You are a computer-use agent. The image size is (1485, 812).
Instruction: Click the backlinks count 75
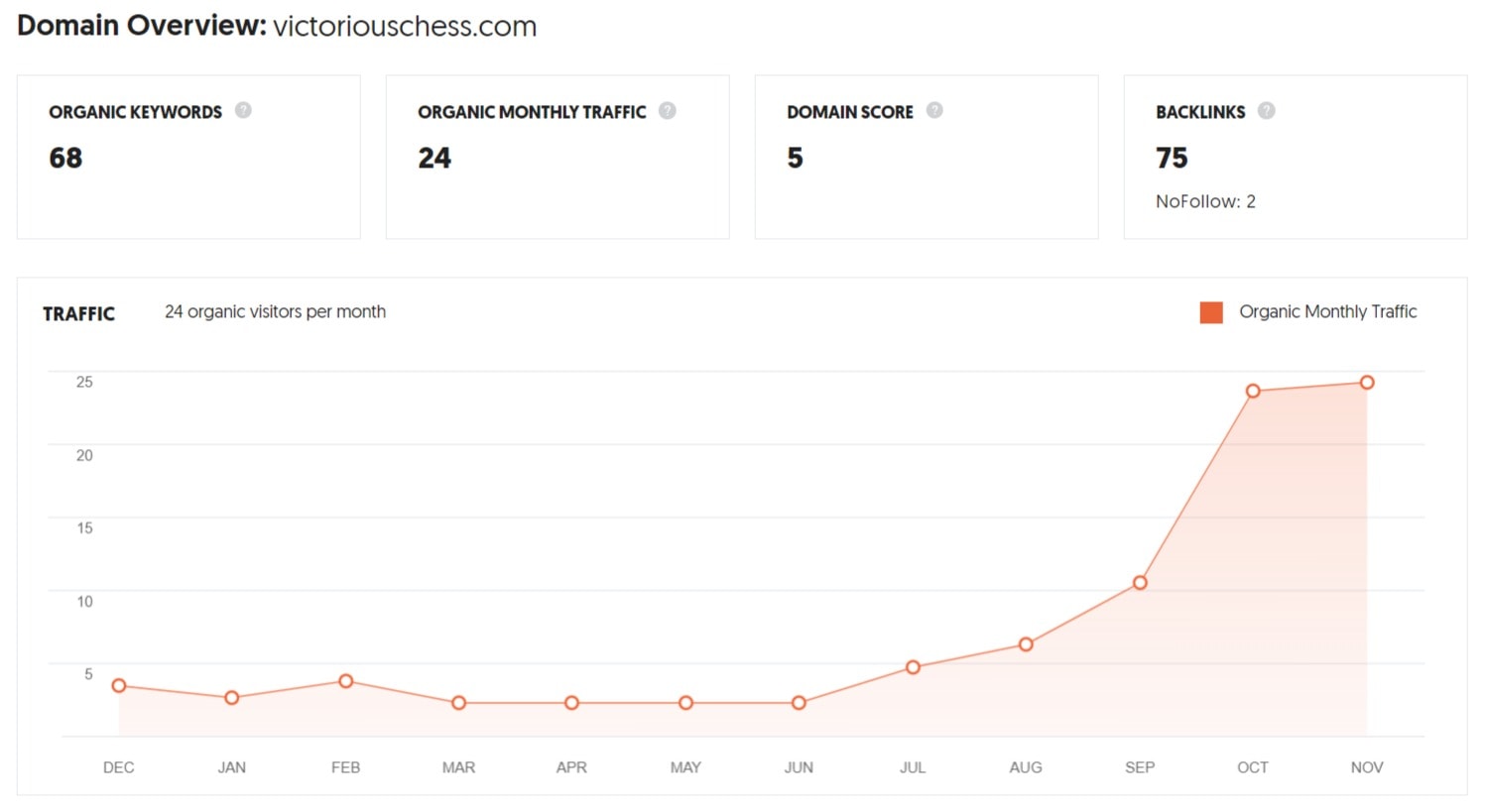[x=1172, y=158]
